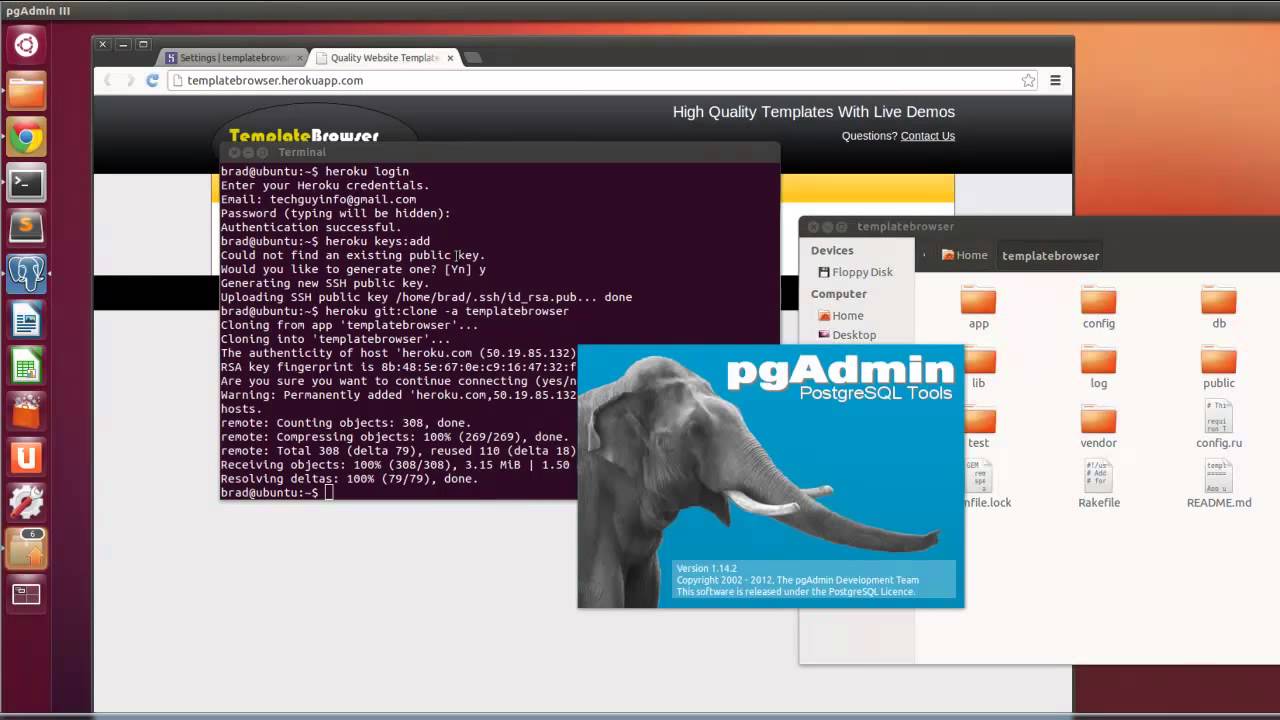Open System Settings wrench-gear icon

(x=26, y=503)
